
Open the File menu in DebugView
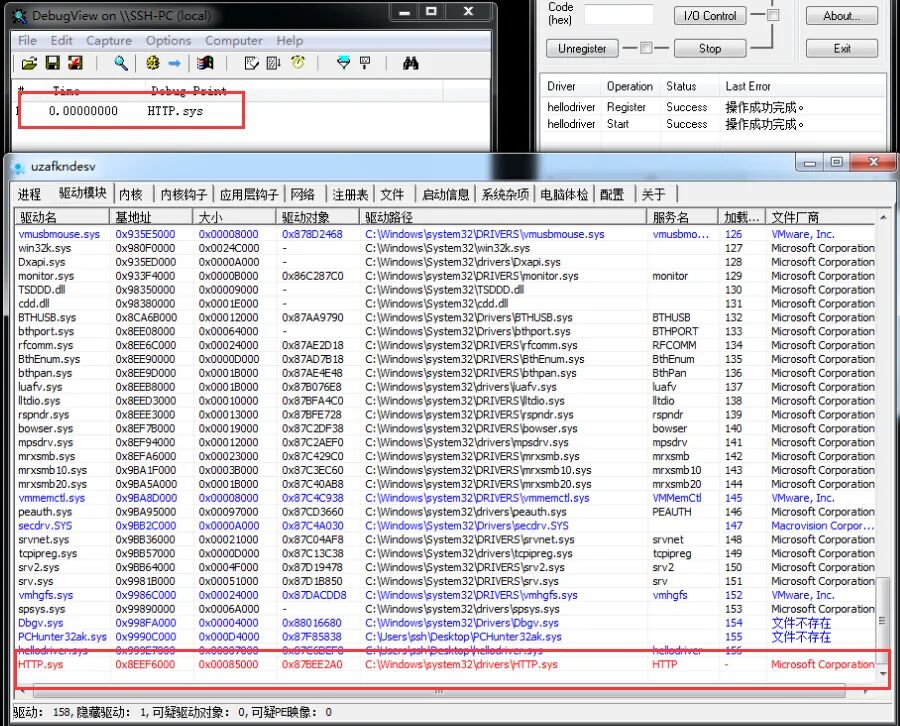pos(26,41)
